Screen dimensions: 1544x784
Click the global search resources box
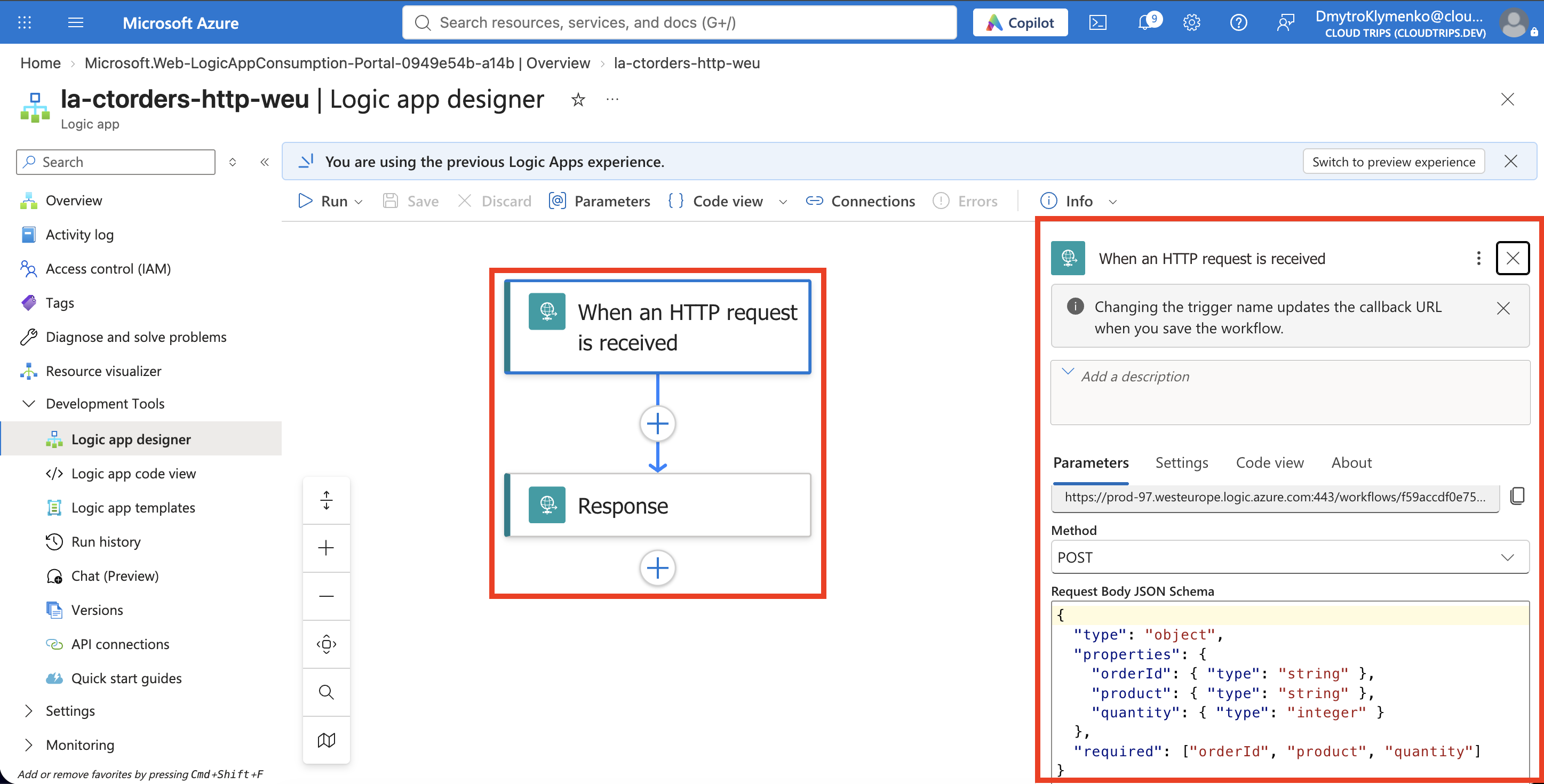click(679, 23)
